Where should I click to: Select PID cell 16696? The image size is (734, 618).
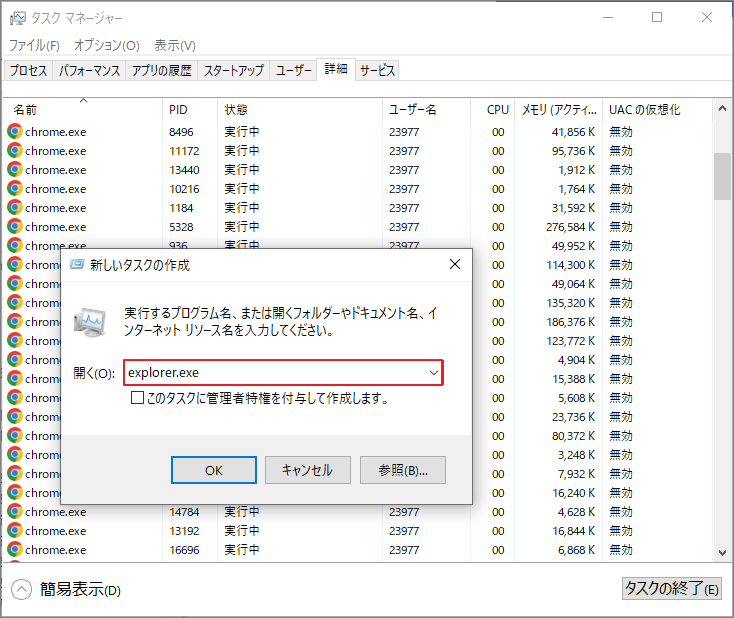point(184,550)
